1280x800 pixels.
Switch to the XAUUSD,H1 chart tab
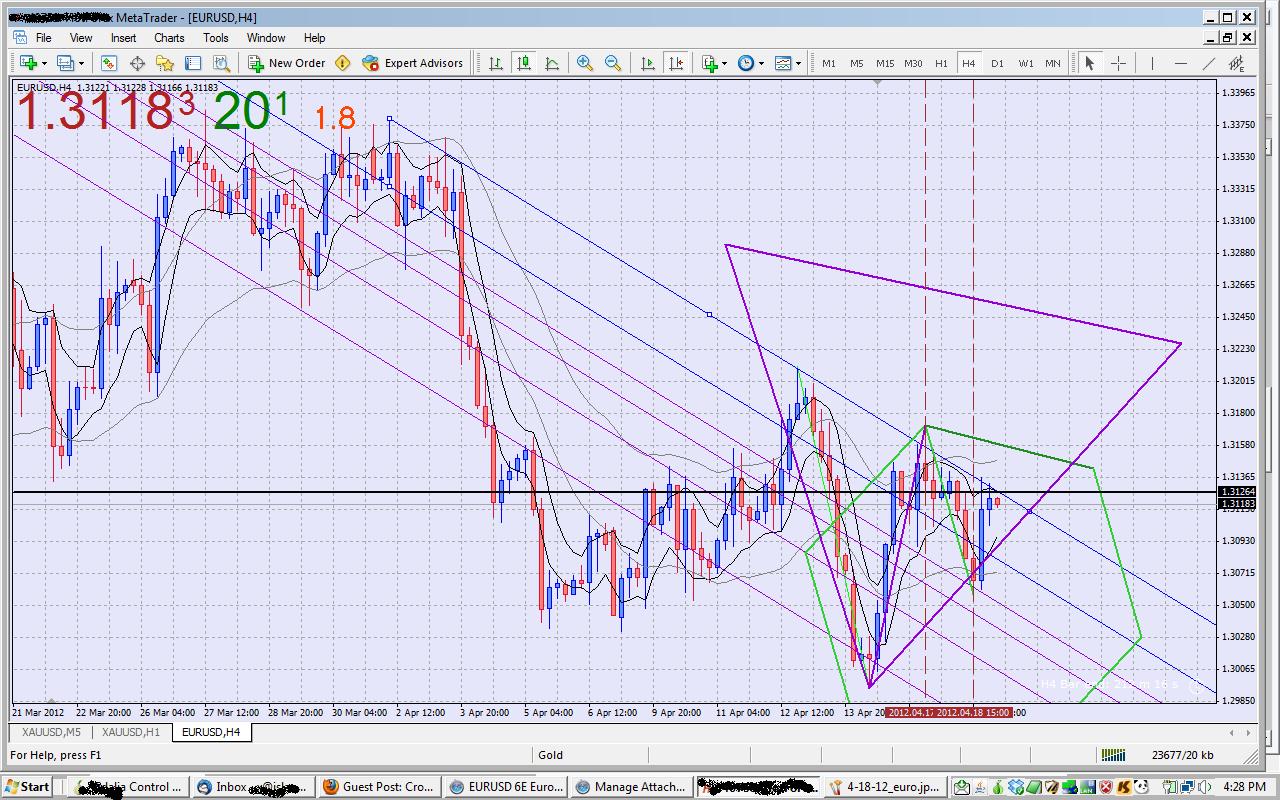coord(131,732)
